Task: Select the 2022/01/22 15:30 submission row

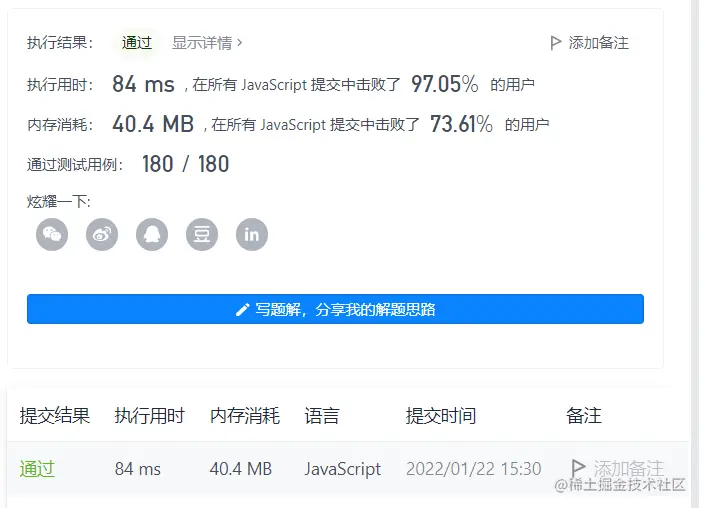Action: [348, 469]
